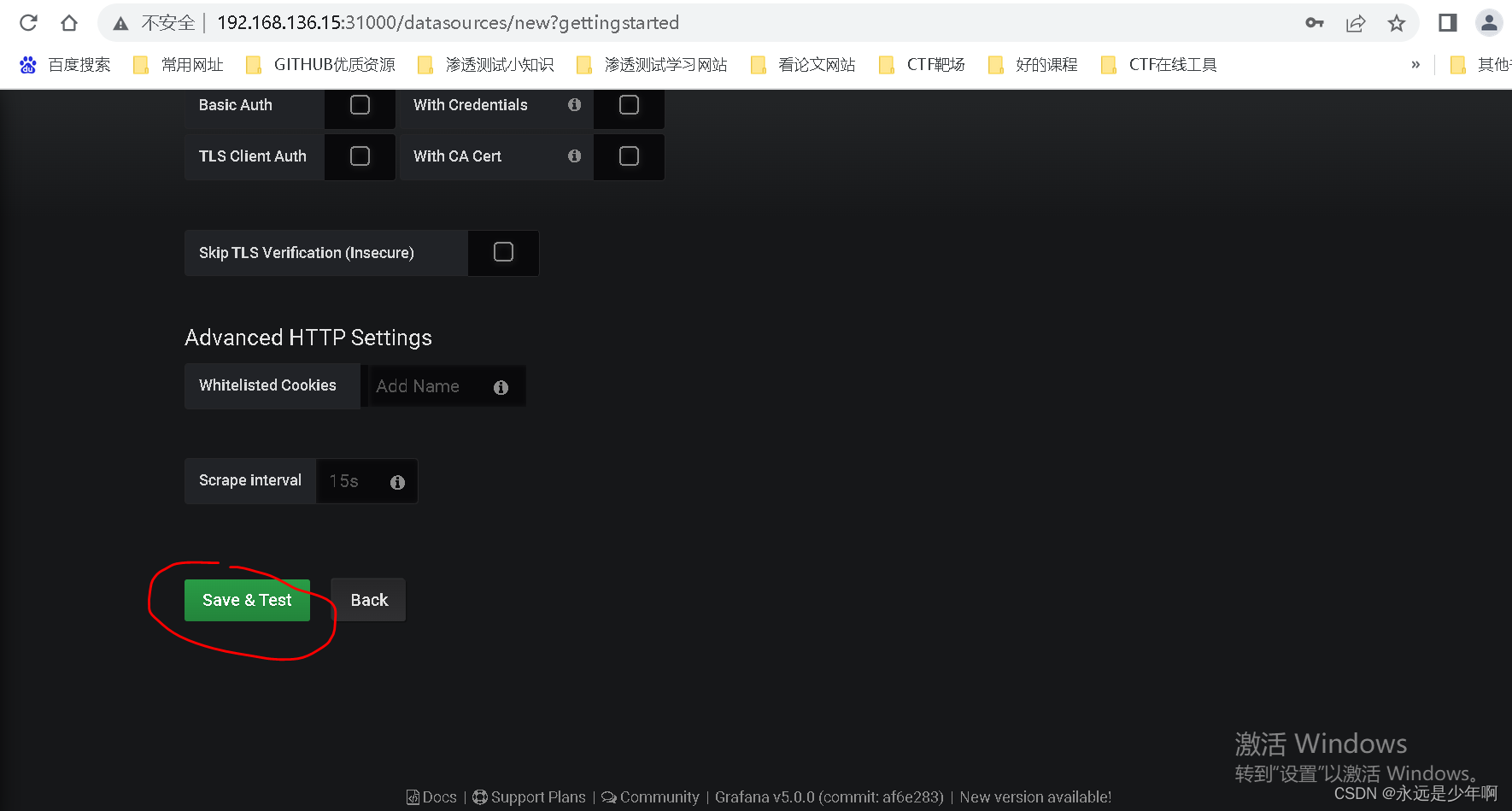Bookmark this page with the star icon
Screen dimensions: 1512x811
pyautogui.click(x=1397, y=23)
